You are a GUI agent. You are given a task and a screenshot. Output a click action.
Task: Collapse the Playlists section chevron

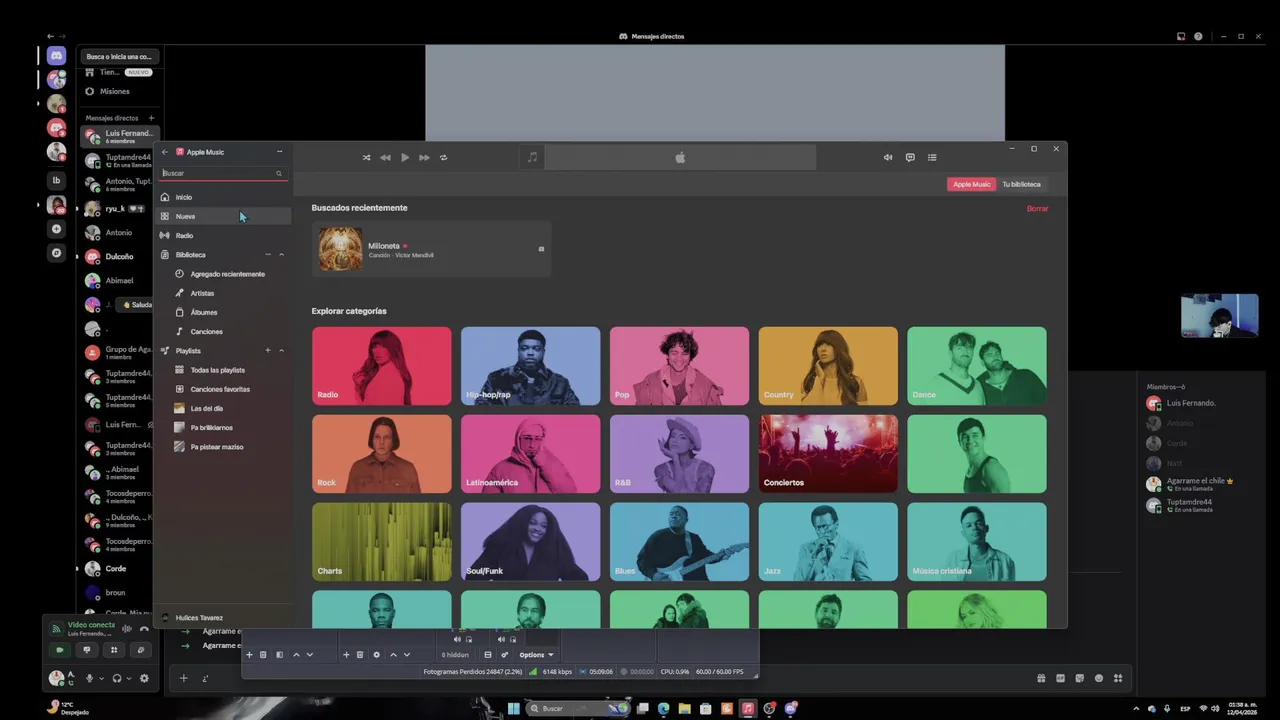point(281,351)
